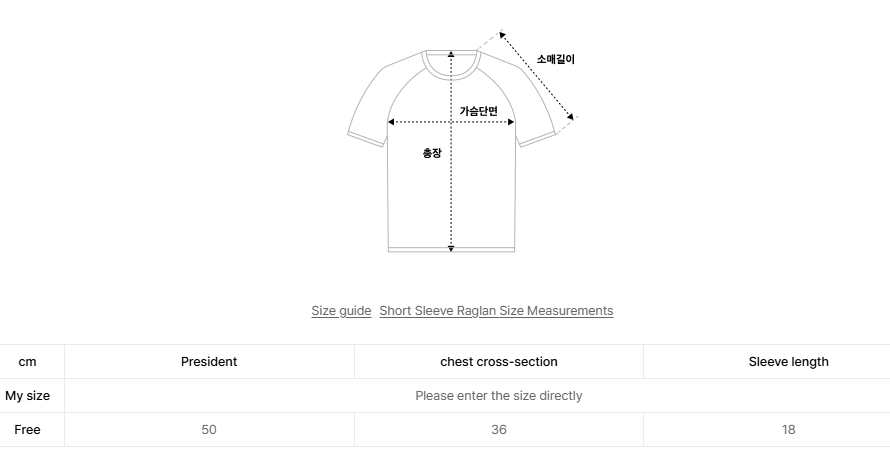Viewport: 890px width, 455px height.
Task: Select the My size row label
Action: [27, 395]
